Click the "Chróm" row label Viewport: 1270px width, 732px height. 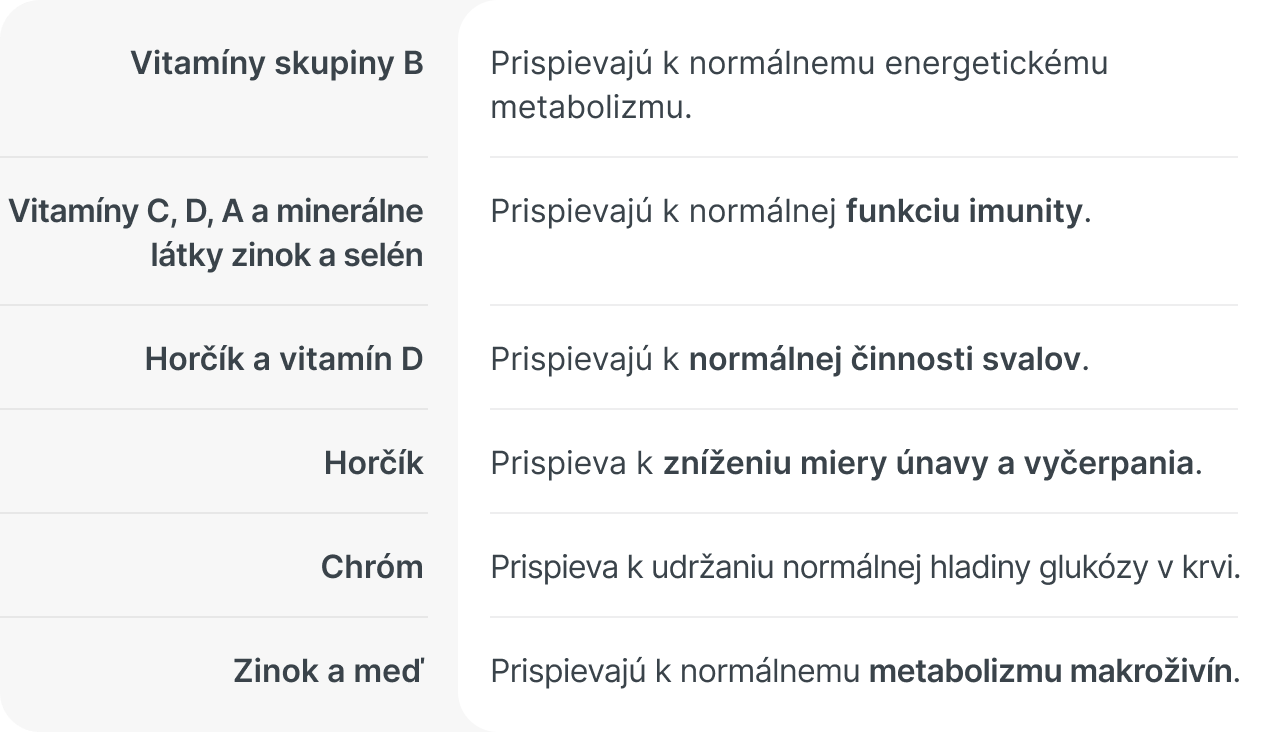372,567
